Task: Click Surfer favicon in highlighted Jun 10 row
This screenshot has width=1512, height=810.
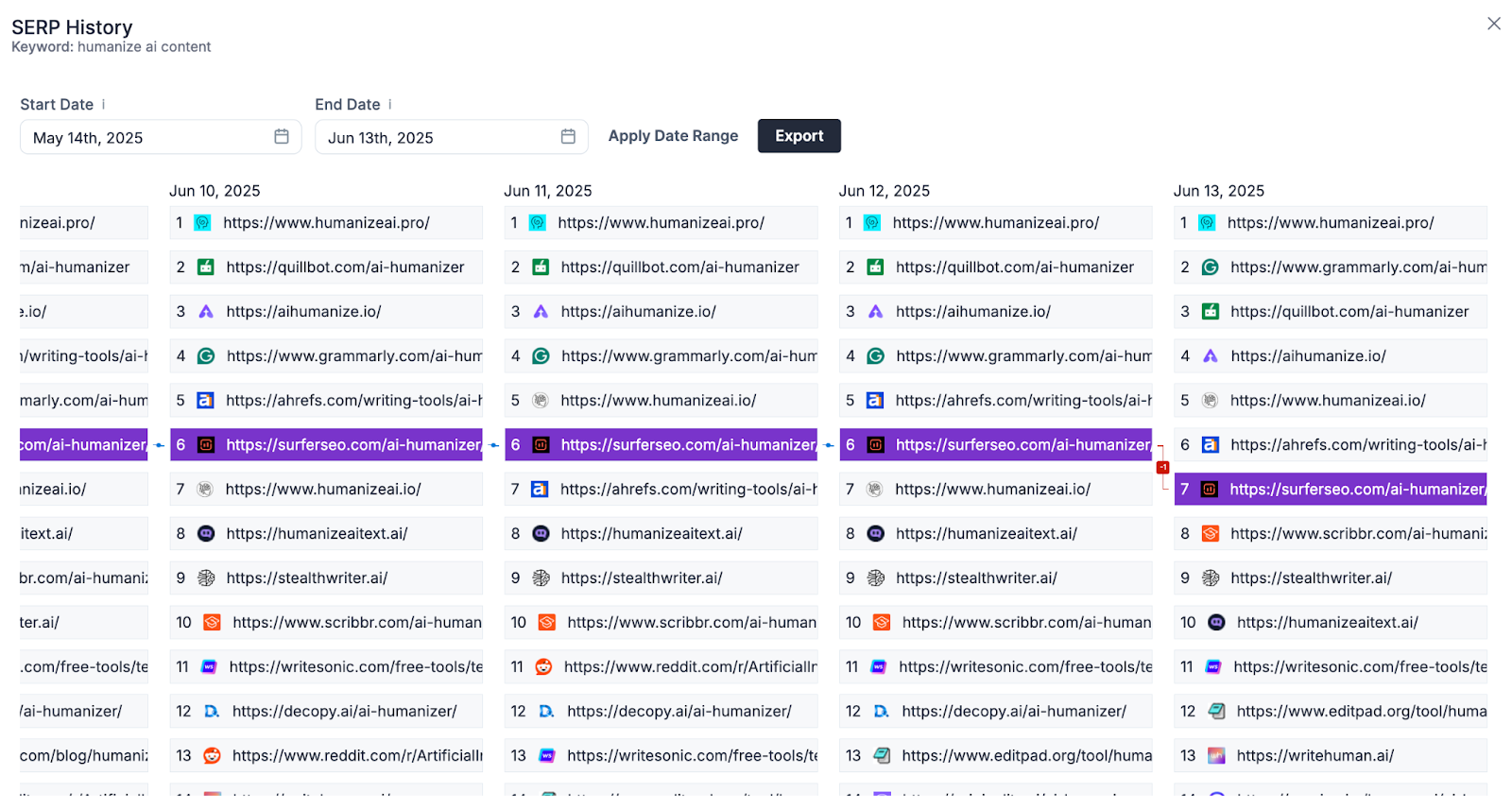Action: [x=206, y=445]
